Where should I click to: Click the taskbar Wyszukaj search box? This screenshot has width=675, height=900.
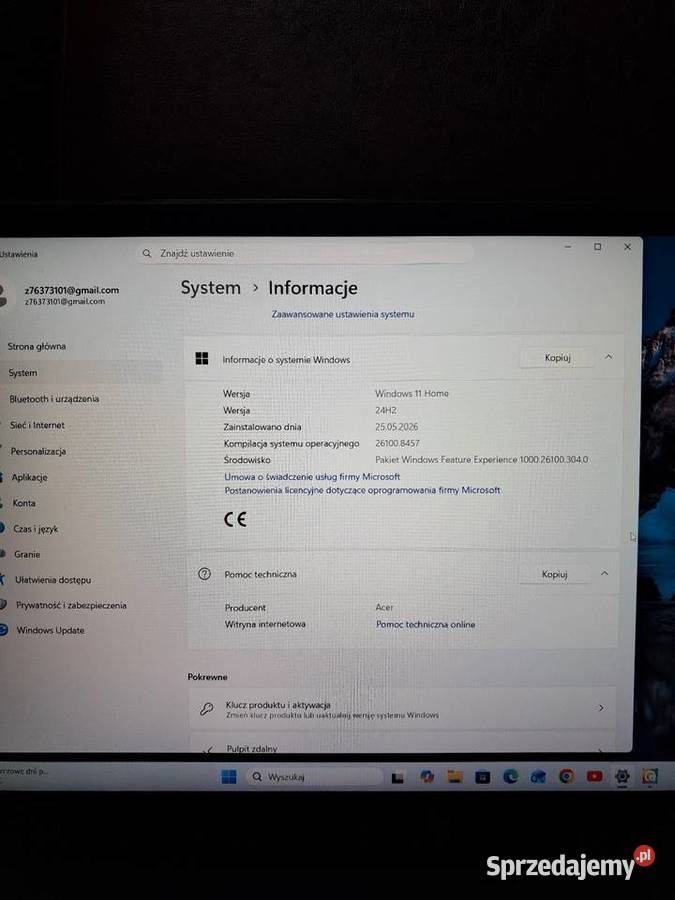(315, 777)
